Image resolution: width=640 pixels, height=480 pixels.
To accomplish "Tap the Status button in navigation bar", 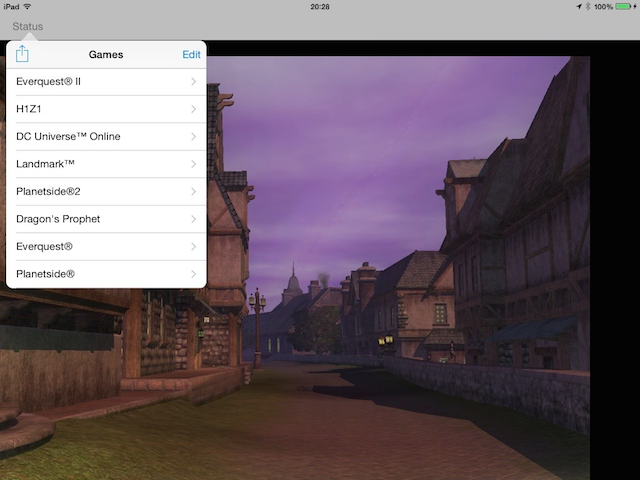I will point(27,27).
